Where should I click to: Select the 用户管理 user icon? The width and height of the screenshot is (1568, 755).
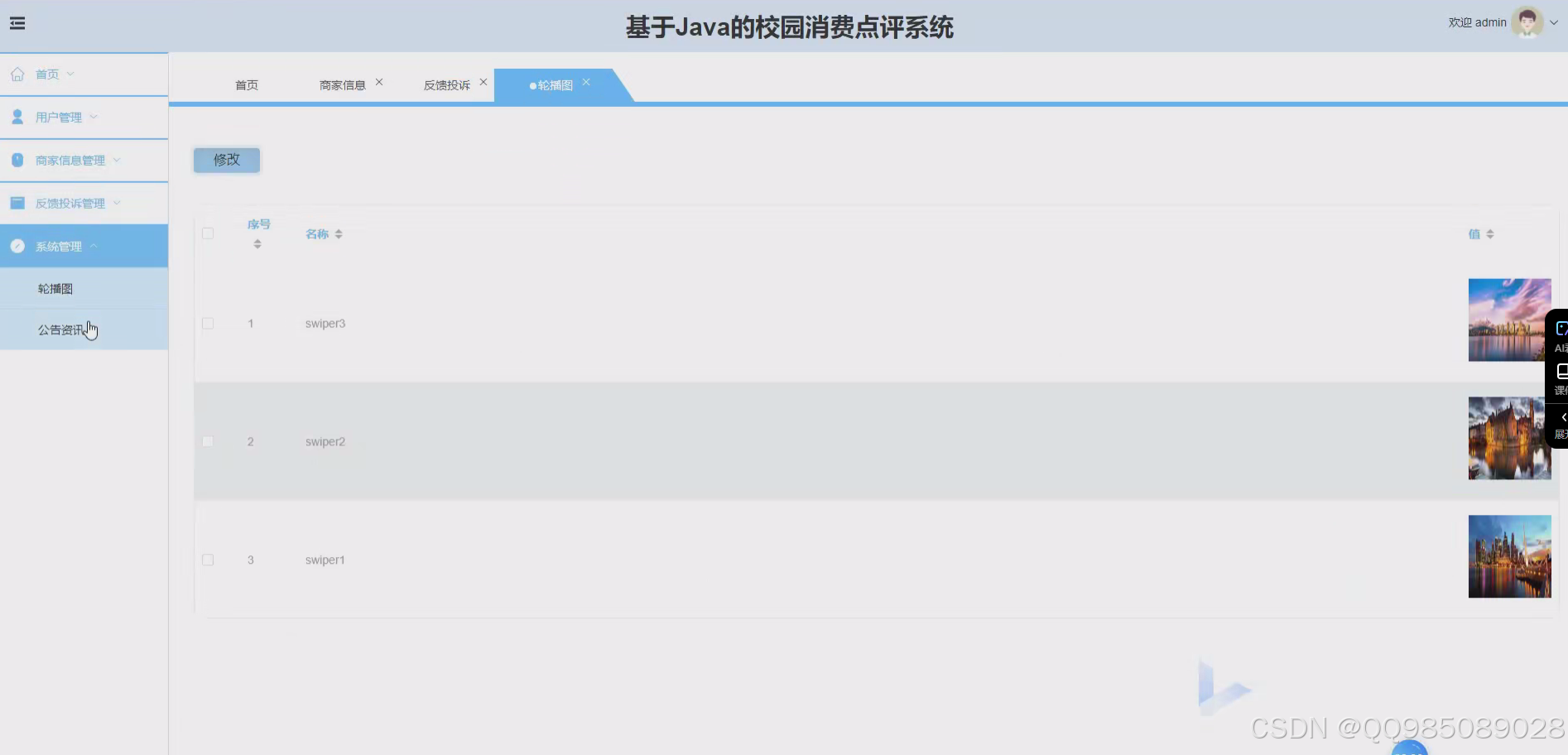pos(17,117)
